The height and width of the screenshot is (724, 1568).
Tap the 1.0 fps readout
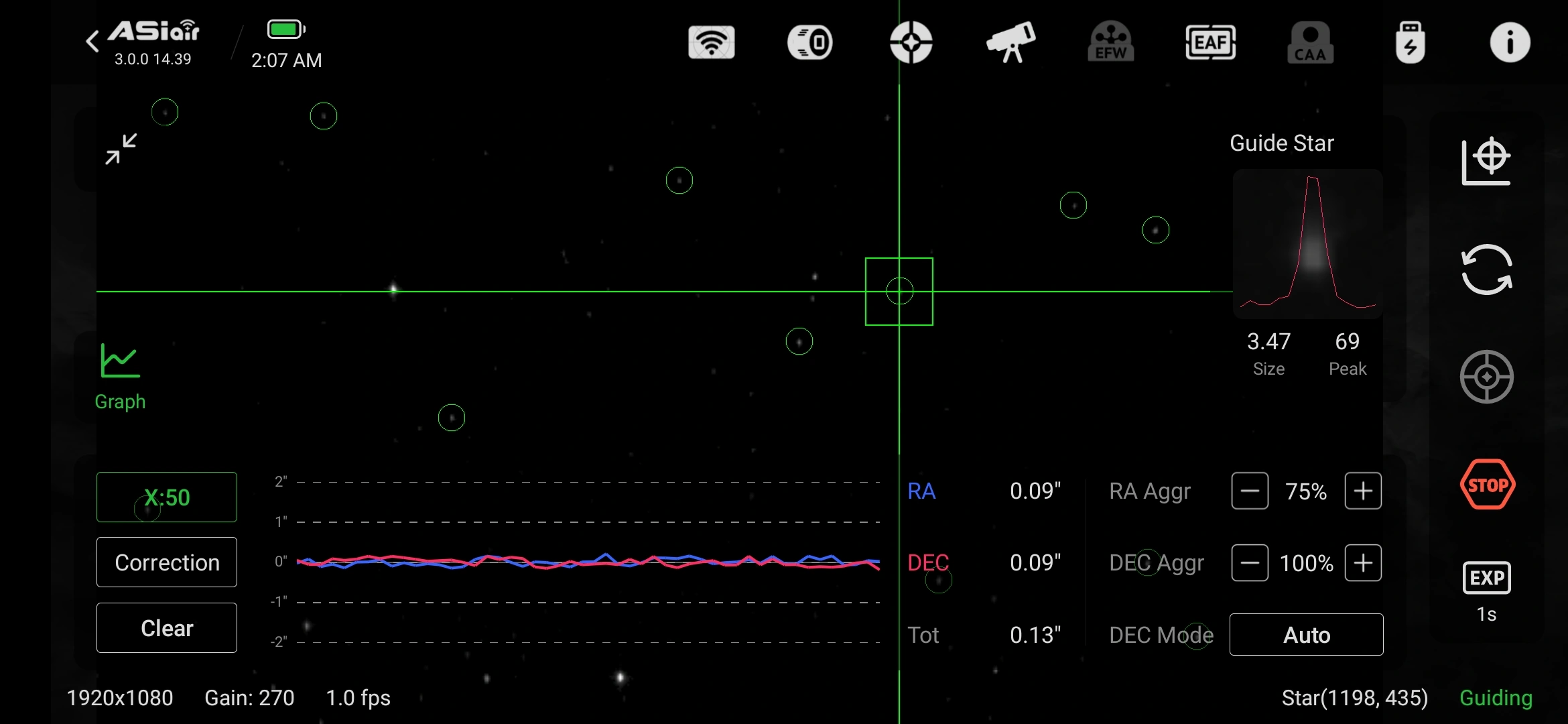[x=358, y=698]
